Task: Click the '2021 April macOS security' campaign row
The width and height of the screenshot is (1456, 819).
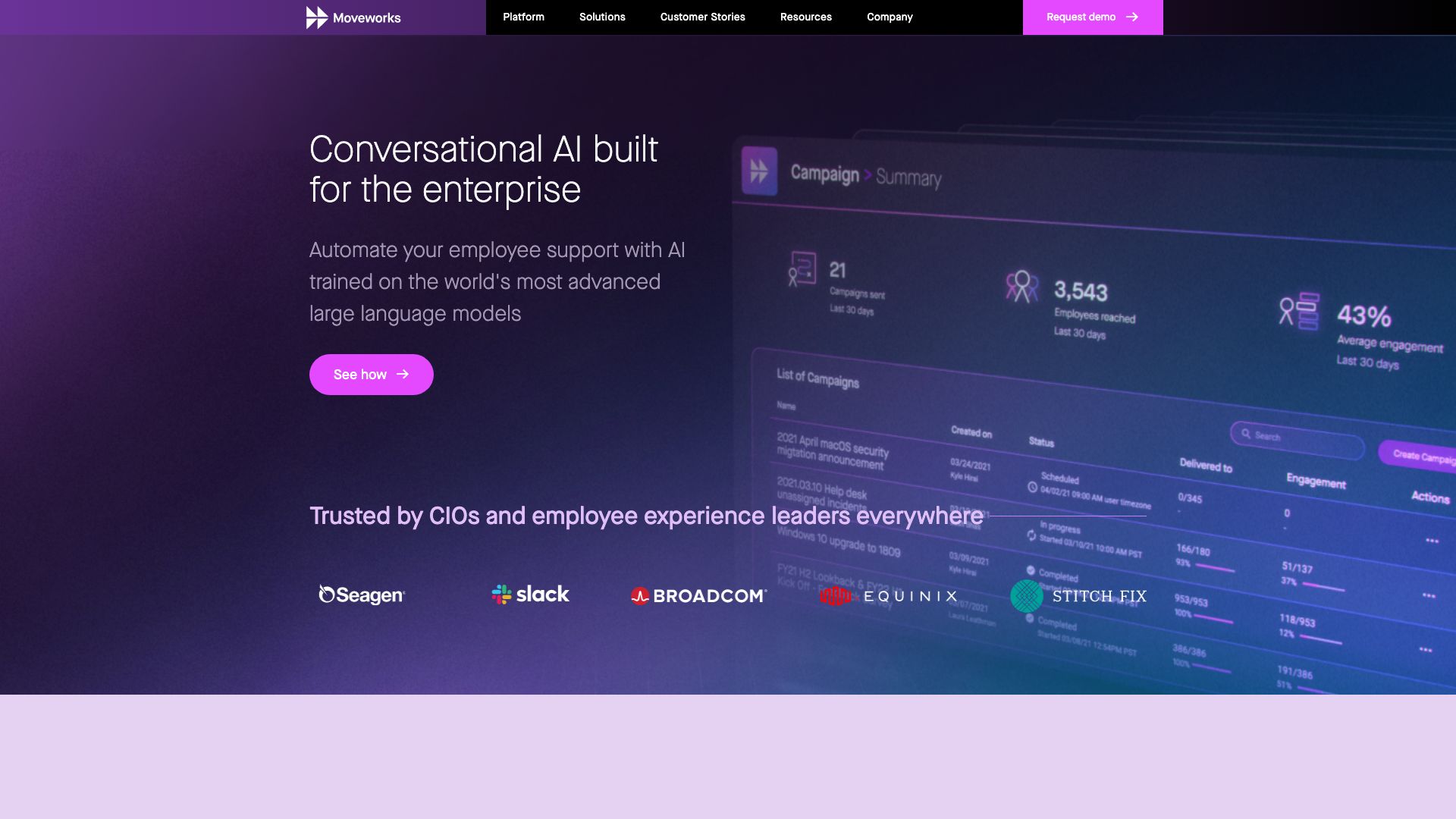Action: 832,450
